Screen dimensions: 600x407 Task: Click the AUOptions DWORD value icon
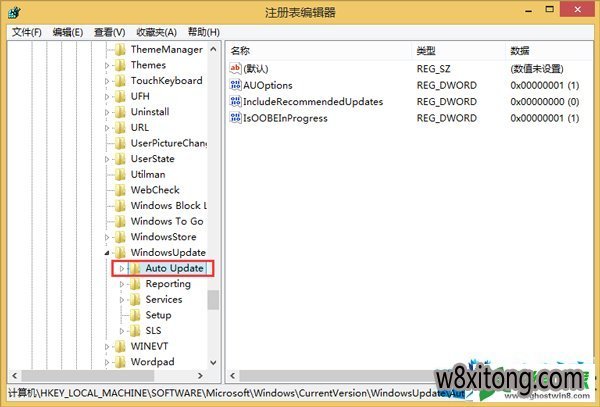point(235,85)
